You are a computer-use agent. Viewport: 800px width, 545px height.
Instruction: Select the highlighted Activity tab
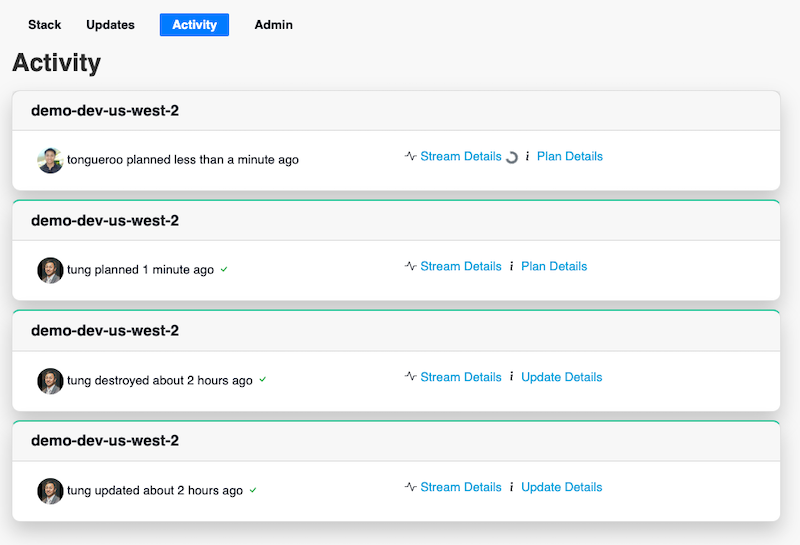194,24
